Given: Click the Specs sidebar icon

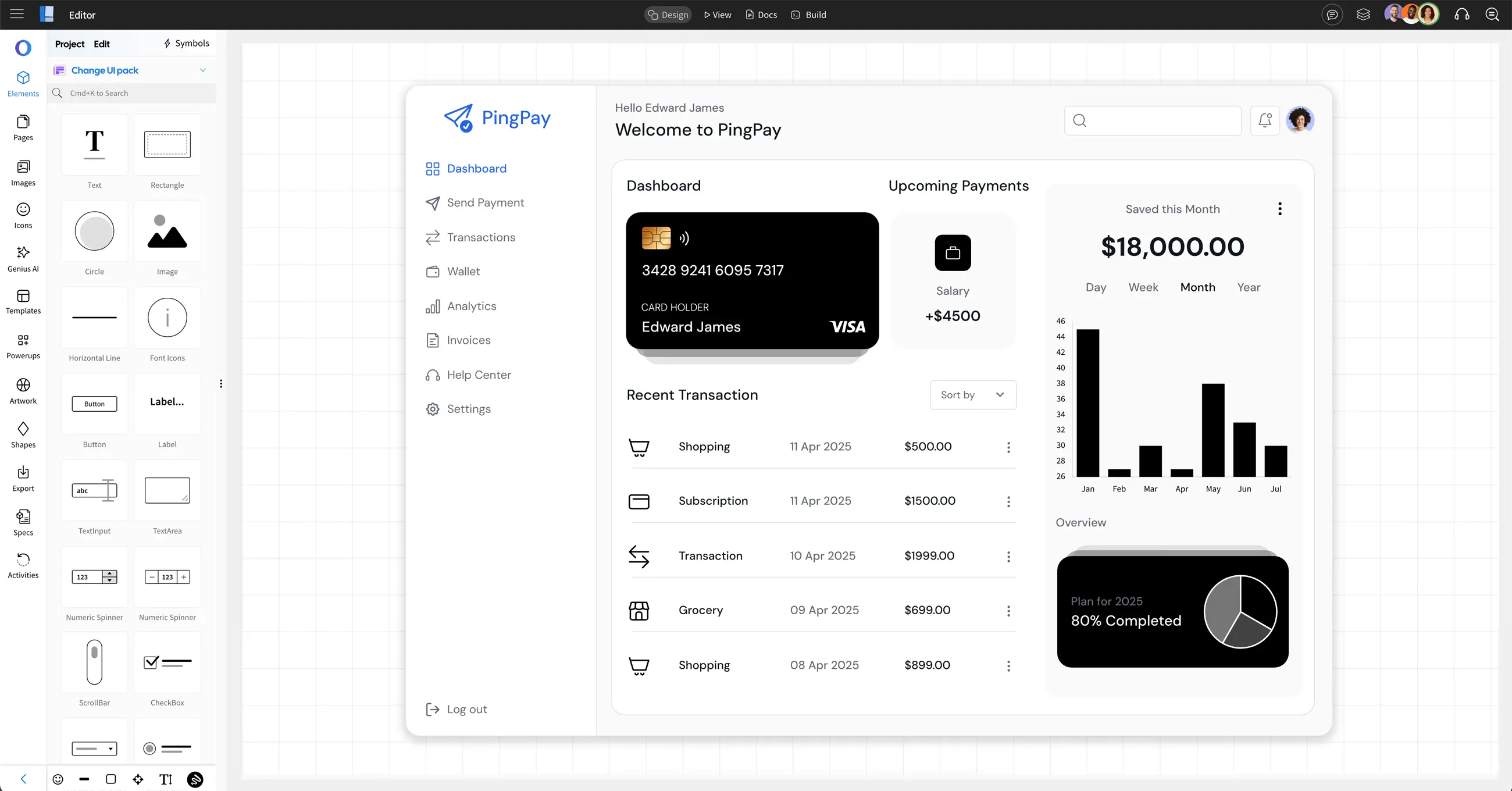Looking at the screenshot, I should (x=23, y=522).
